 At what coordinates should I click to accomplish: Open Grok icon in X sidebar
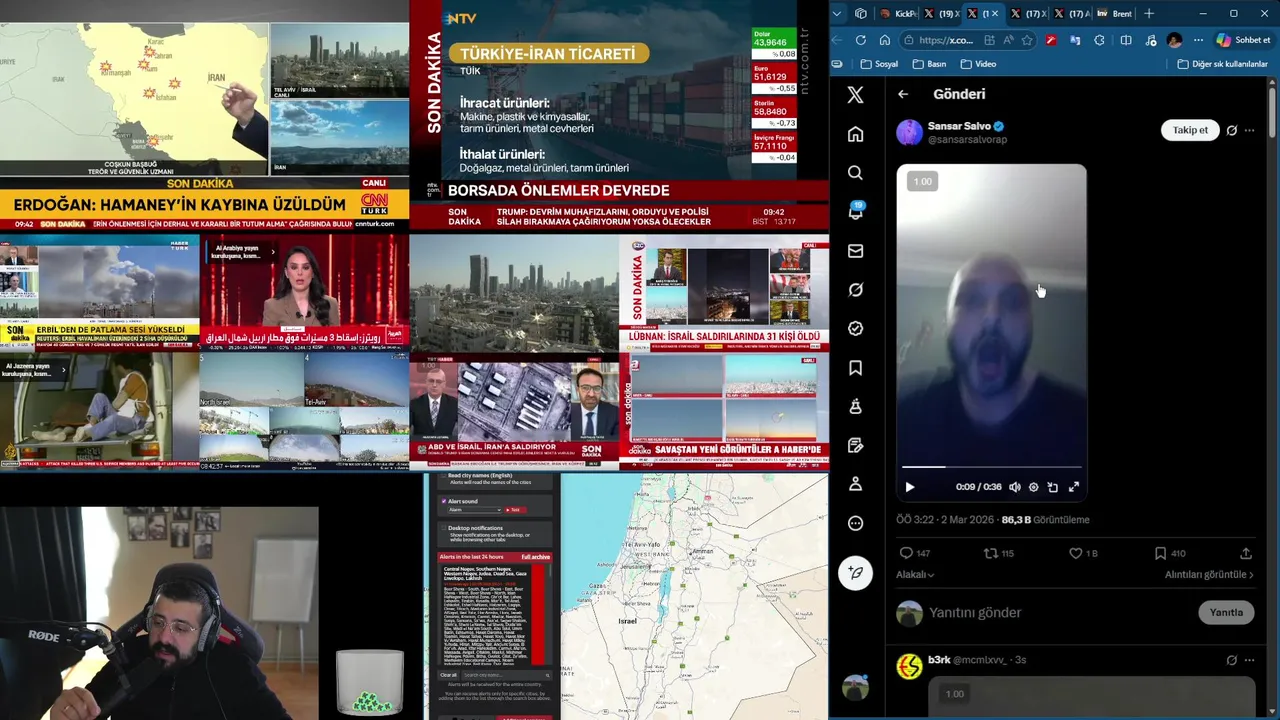pos(855,290)
